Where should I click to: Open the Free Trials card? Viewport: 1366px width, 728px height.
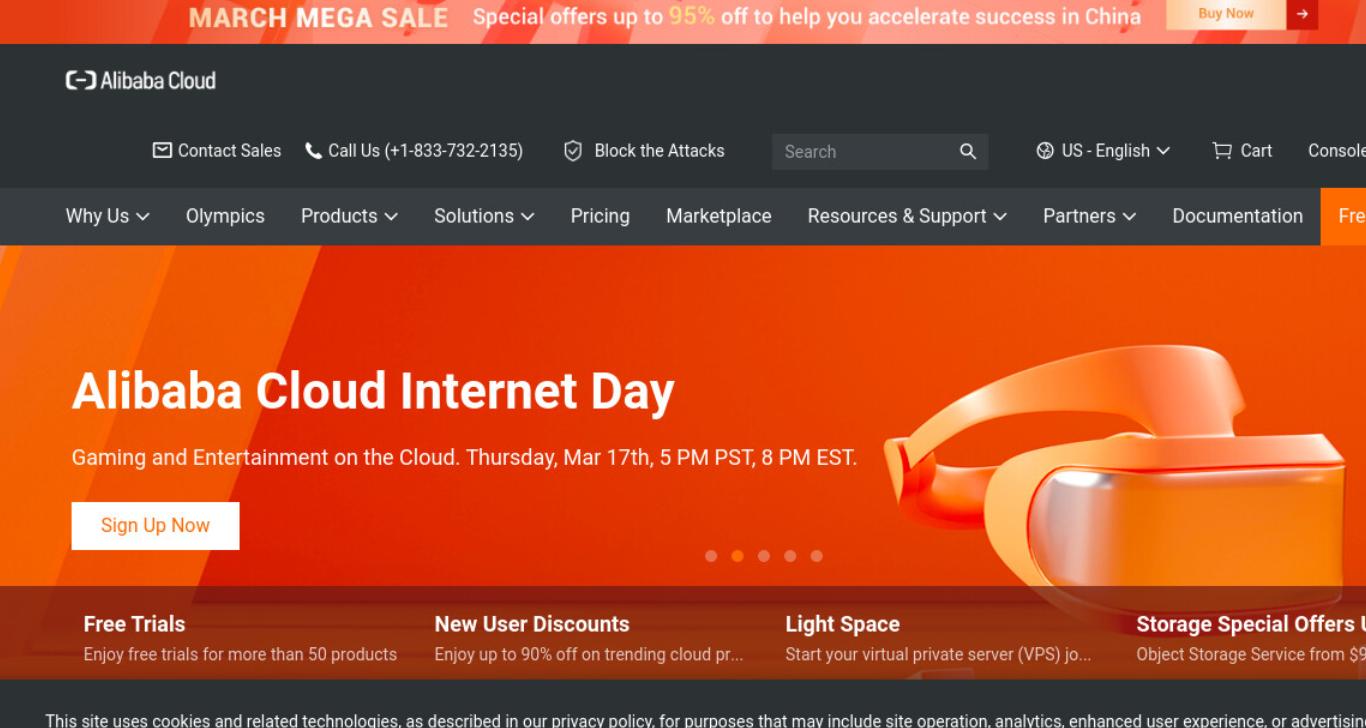[x=240, y=638]
